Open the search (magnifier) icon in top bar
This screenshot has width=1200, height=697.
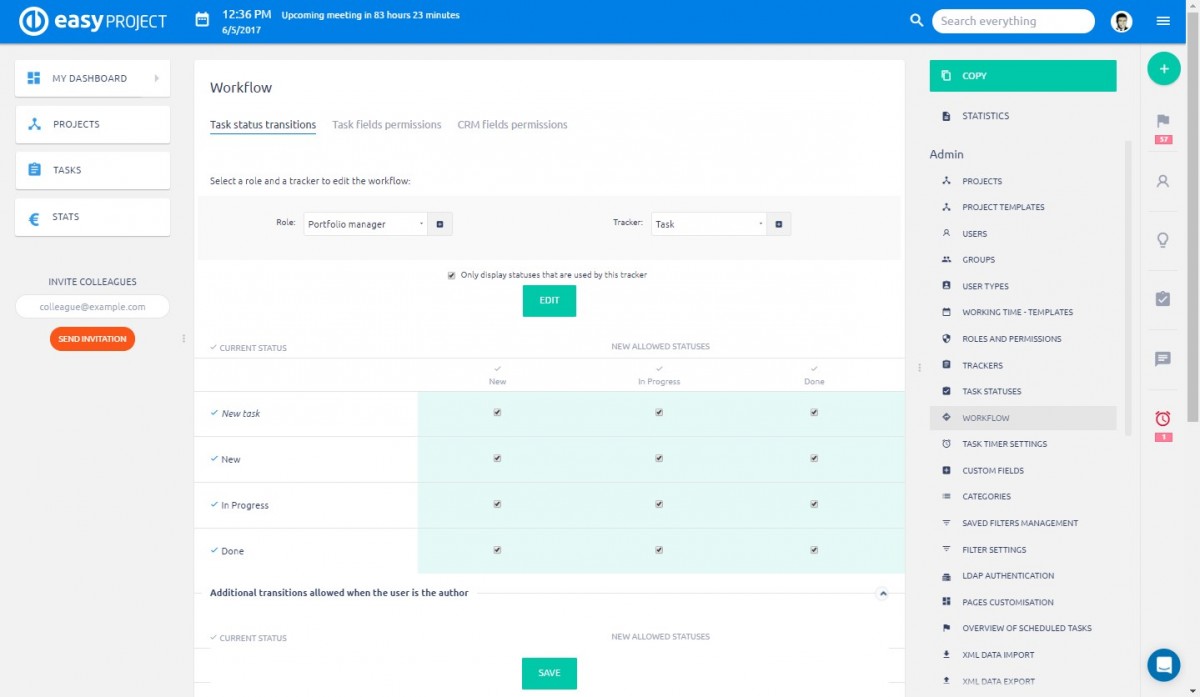pyautogui.click(x=916, y=20)
